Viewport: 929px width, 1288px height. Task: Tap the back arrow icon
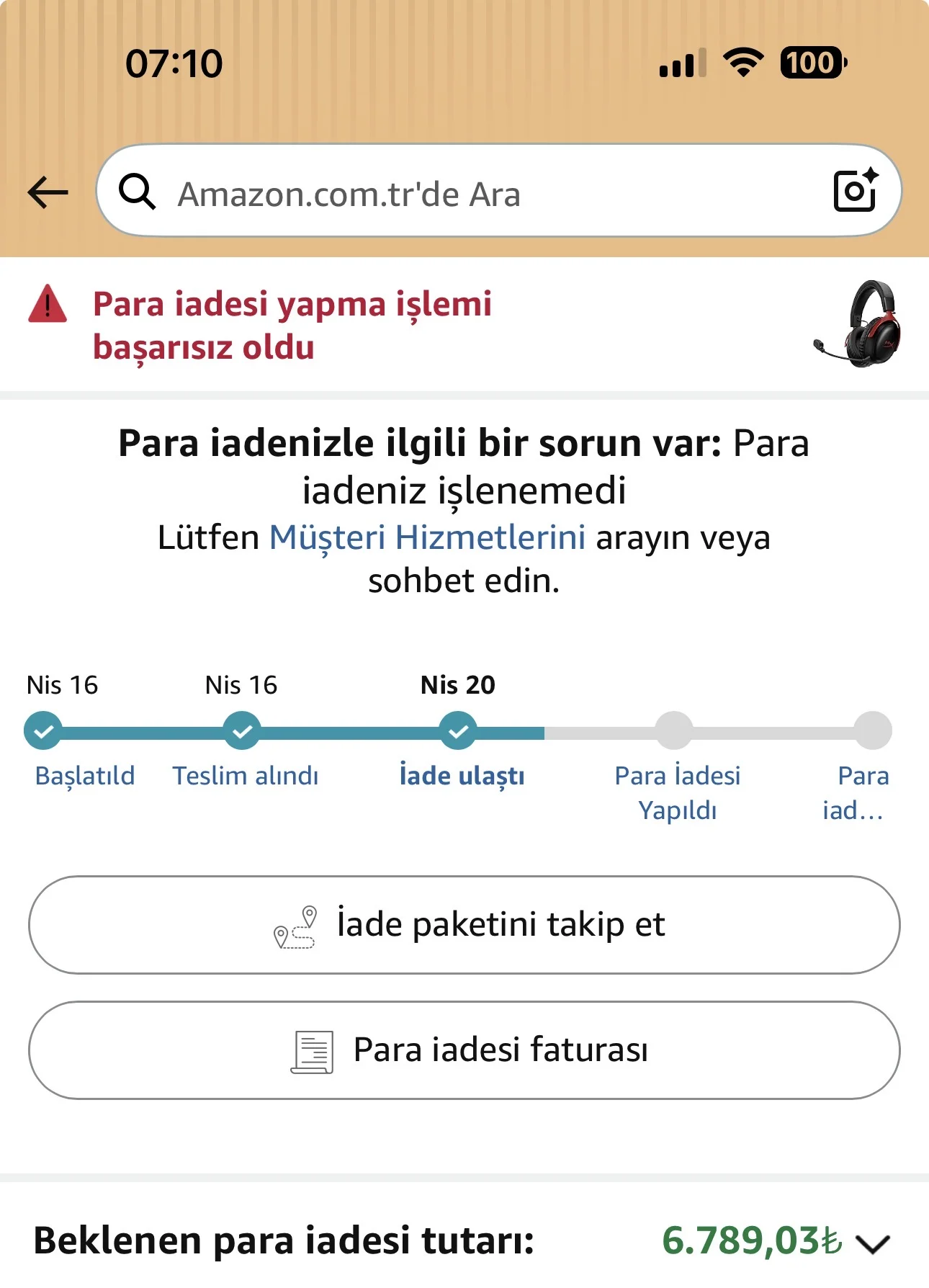[x=48, y=192]
